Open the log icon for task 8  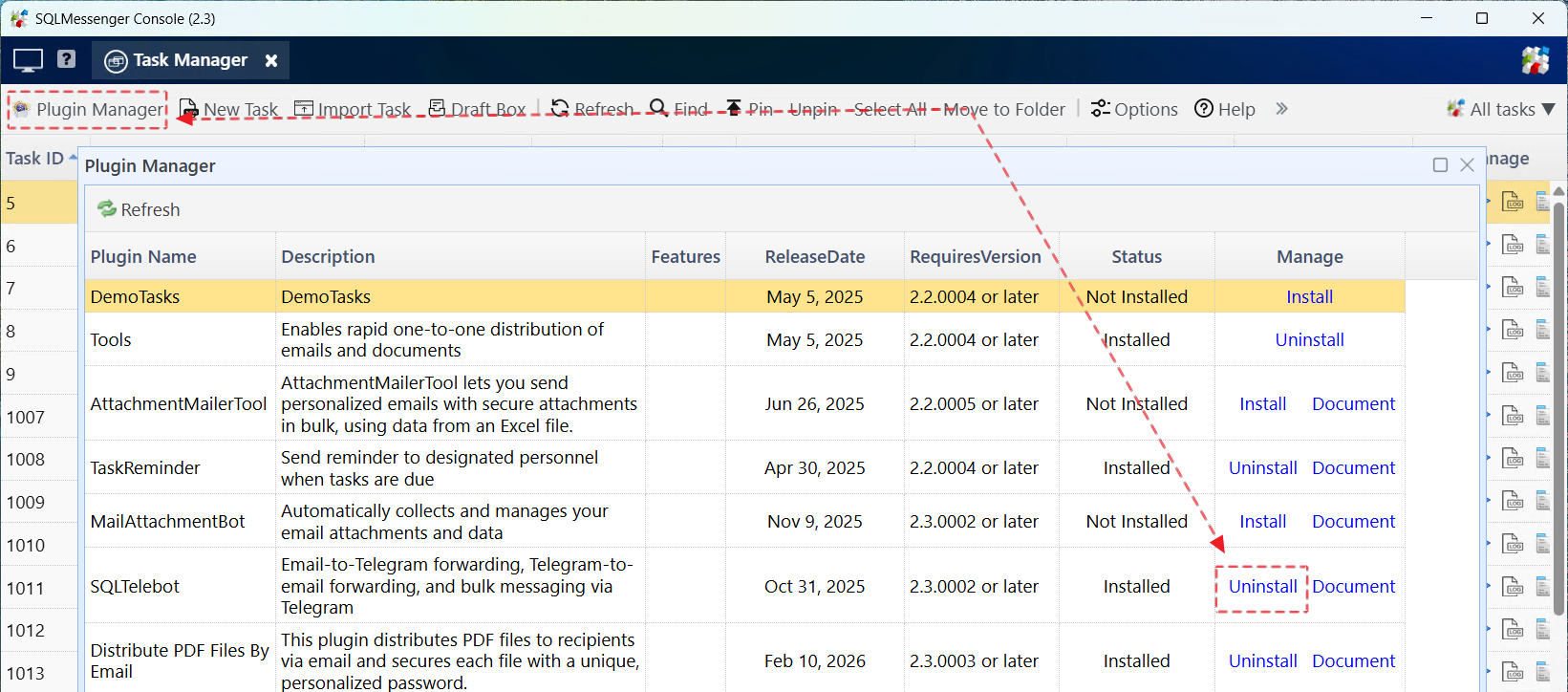1513,330
